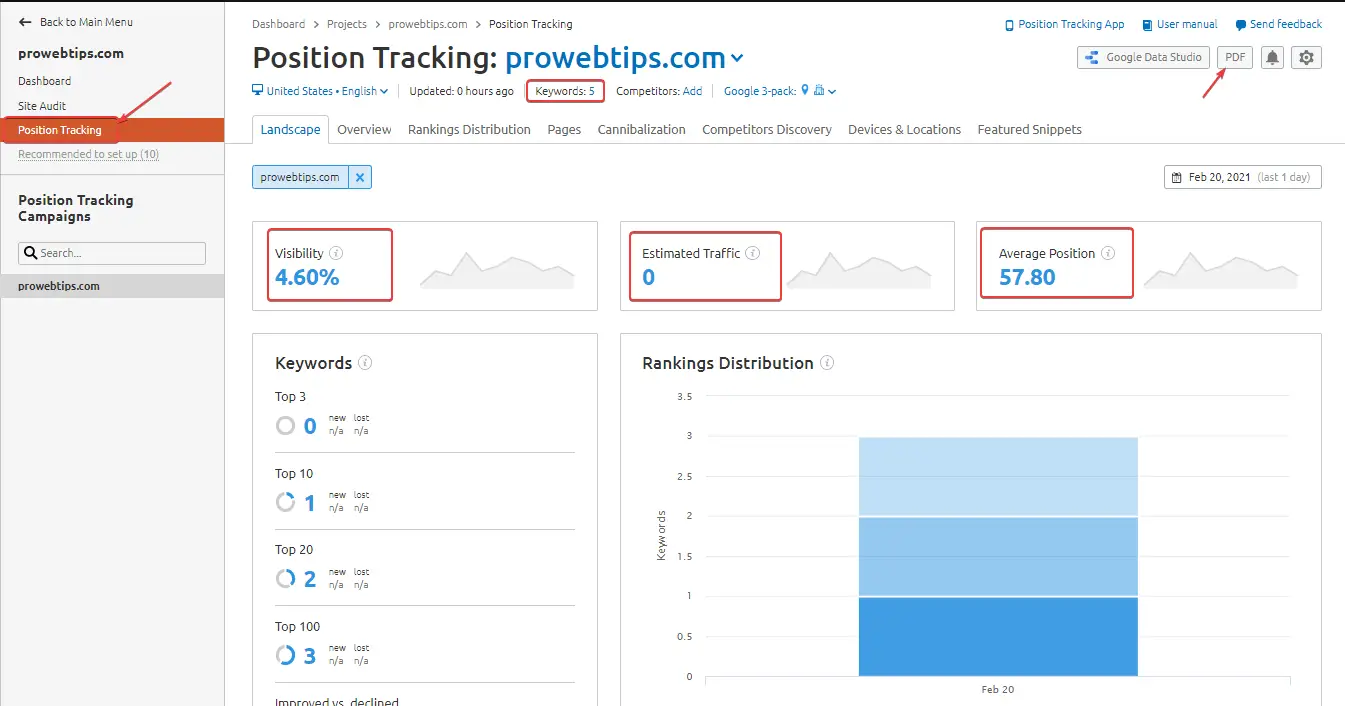Click the Visibility sparkline chart
Image resolution: width=1345 pixels, height=706 pixels.
click(x=497, y=270)
